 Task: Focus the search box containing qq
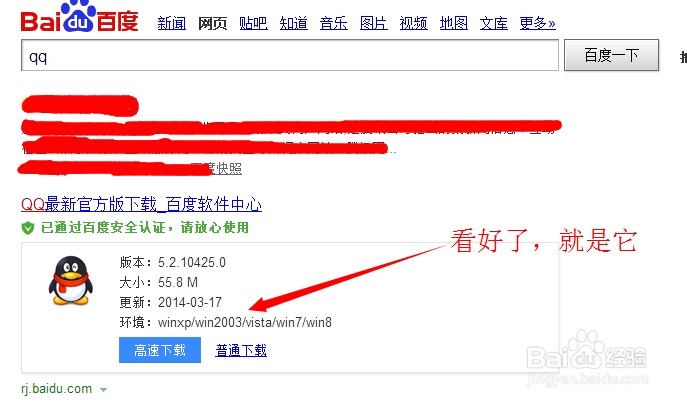pyautogui.click(x=290, y=55)
